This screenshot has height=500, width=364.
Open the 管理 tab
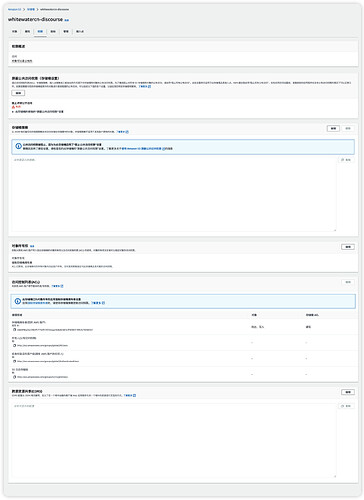coord(66,31)
